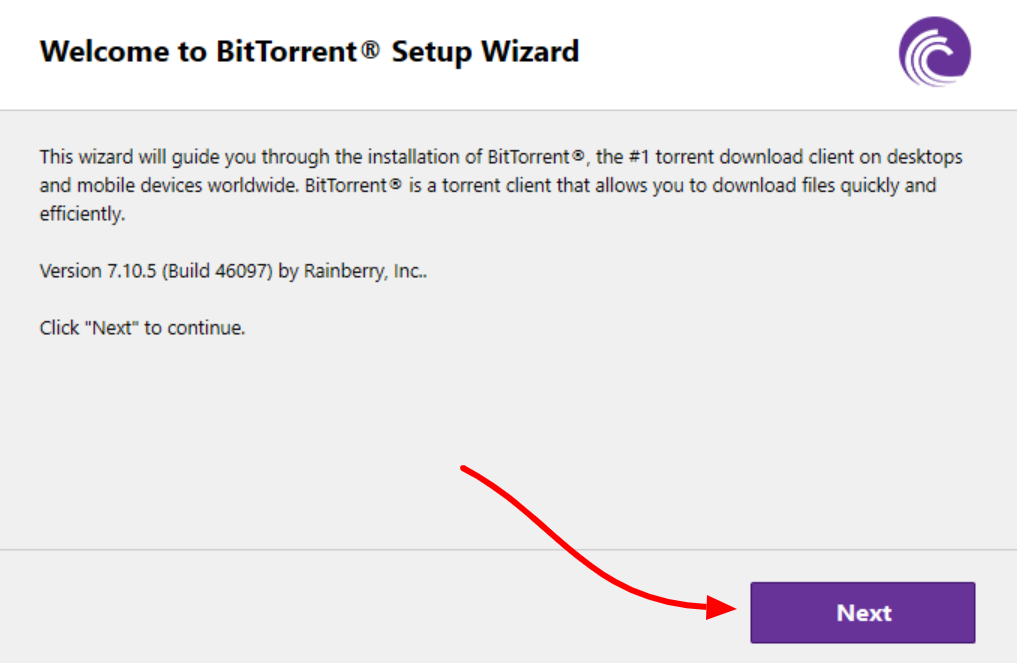Click the divider line above the Next button

pyautogui.click(x=508, y=549)
